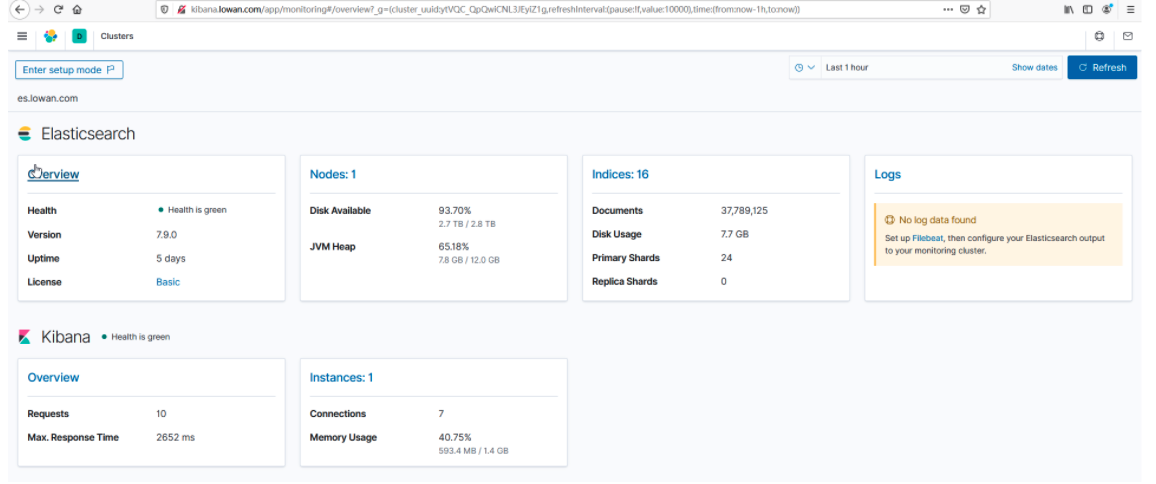Click the shield tracking protection icon
The image size is (1156, 484).
(x=165, y=10)
